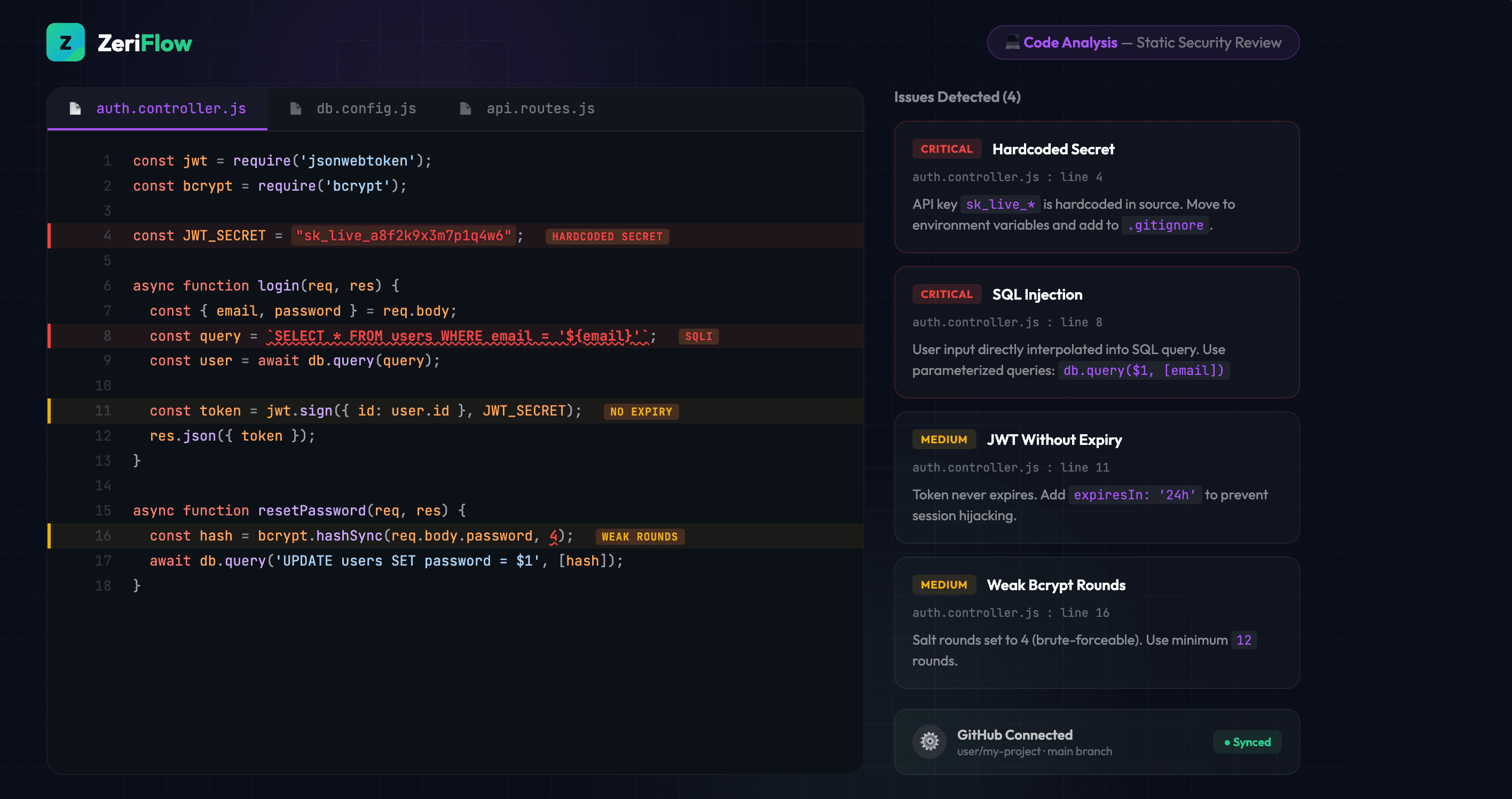Click the MEDIUM badge on Weak Bcrypt Rounds
The image size is (1512, 799).
coord(944,585)
